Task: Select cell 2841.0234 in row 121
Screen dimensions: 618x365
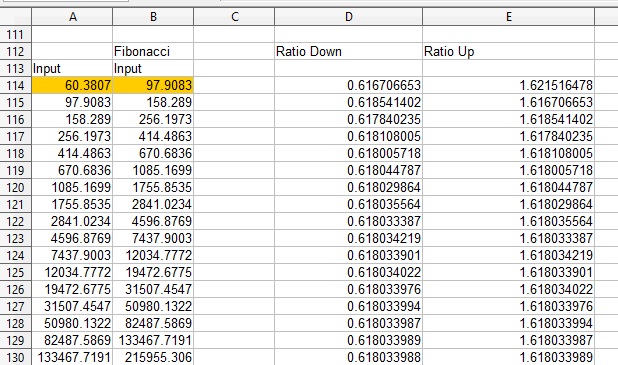Action: point(153,204)
